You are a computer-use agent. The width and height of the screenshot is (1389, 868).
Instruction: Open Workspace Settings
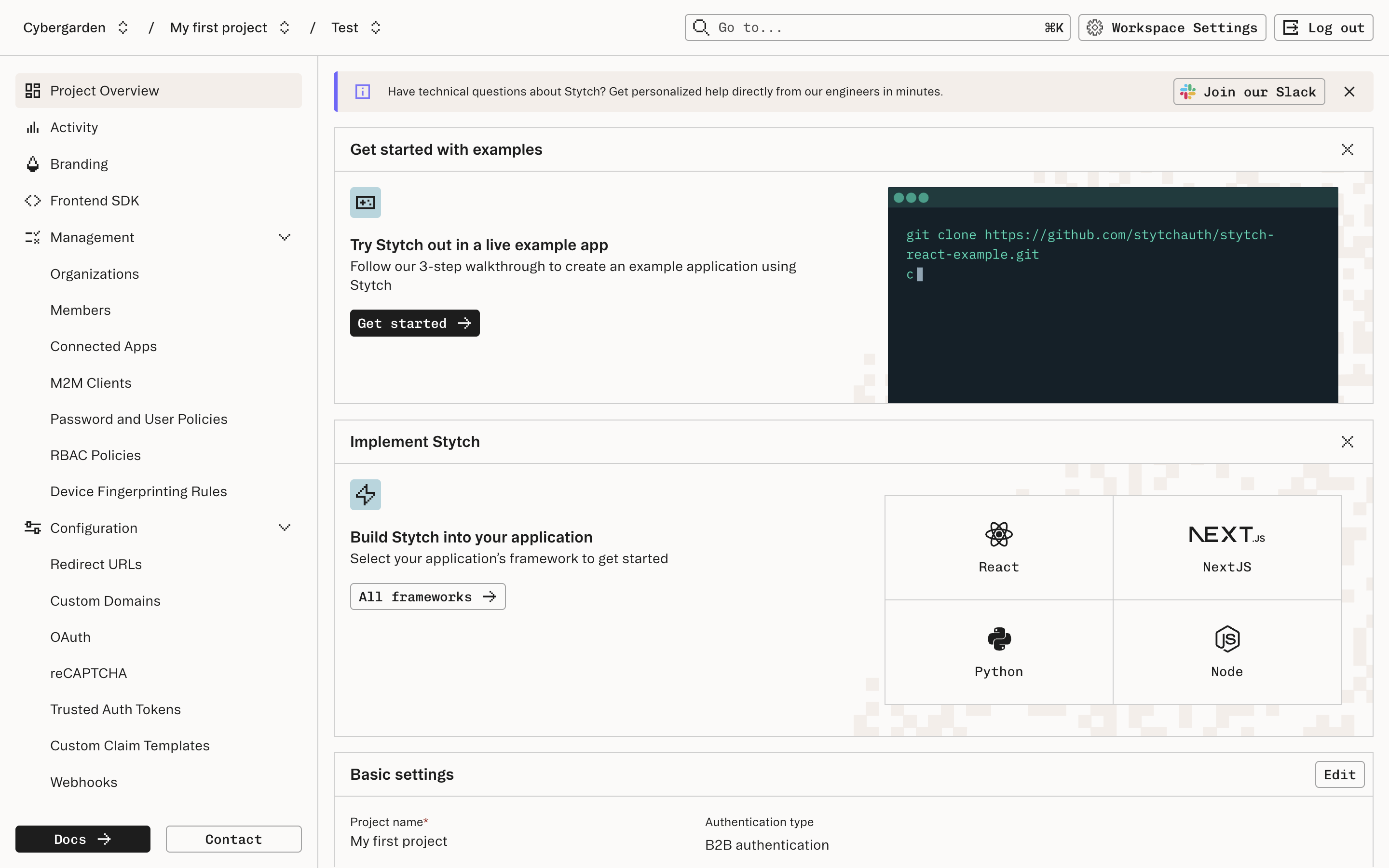[x=1172, y=27]
